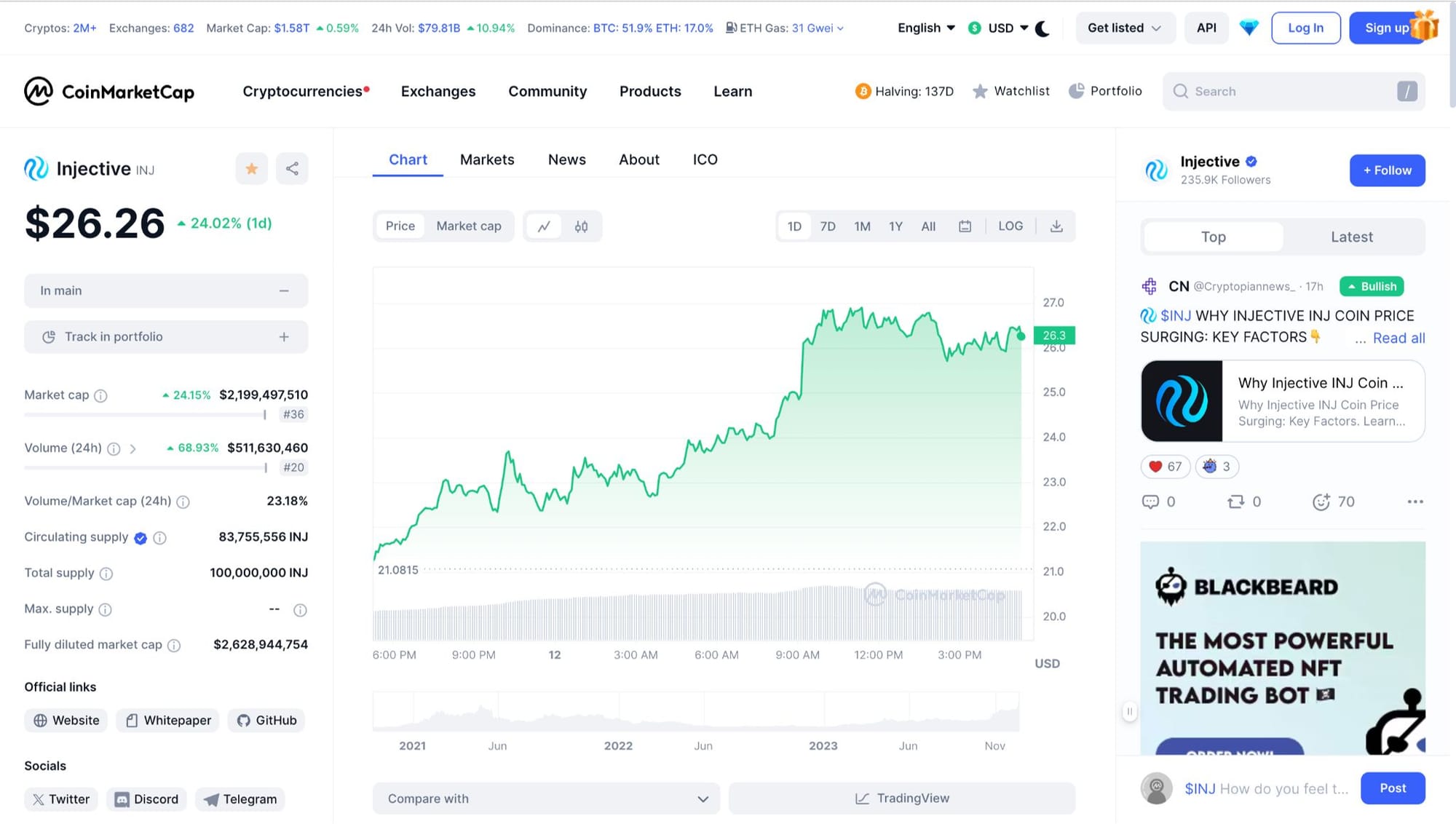Click the more options dots on post
The width and height of the screenshot is (1456, 824).
1415,502
